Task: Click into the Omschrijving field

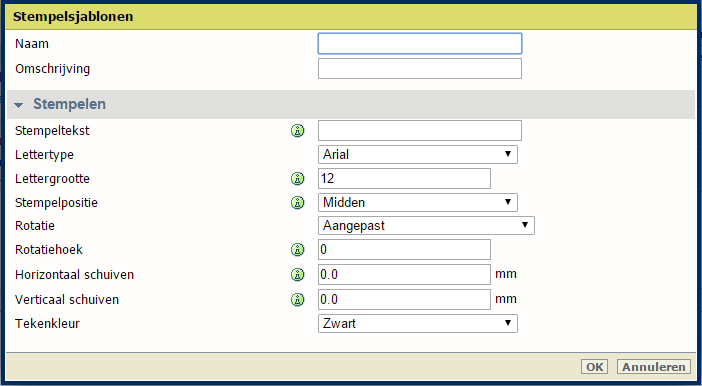Action: [420, 69]
